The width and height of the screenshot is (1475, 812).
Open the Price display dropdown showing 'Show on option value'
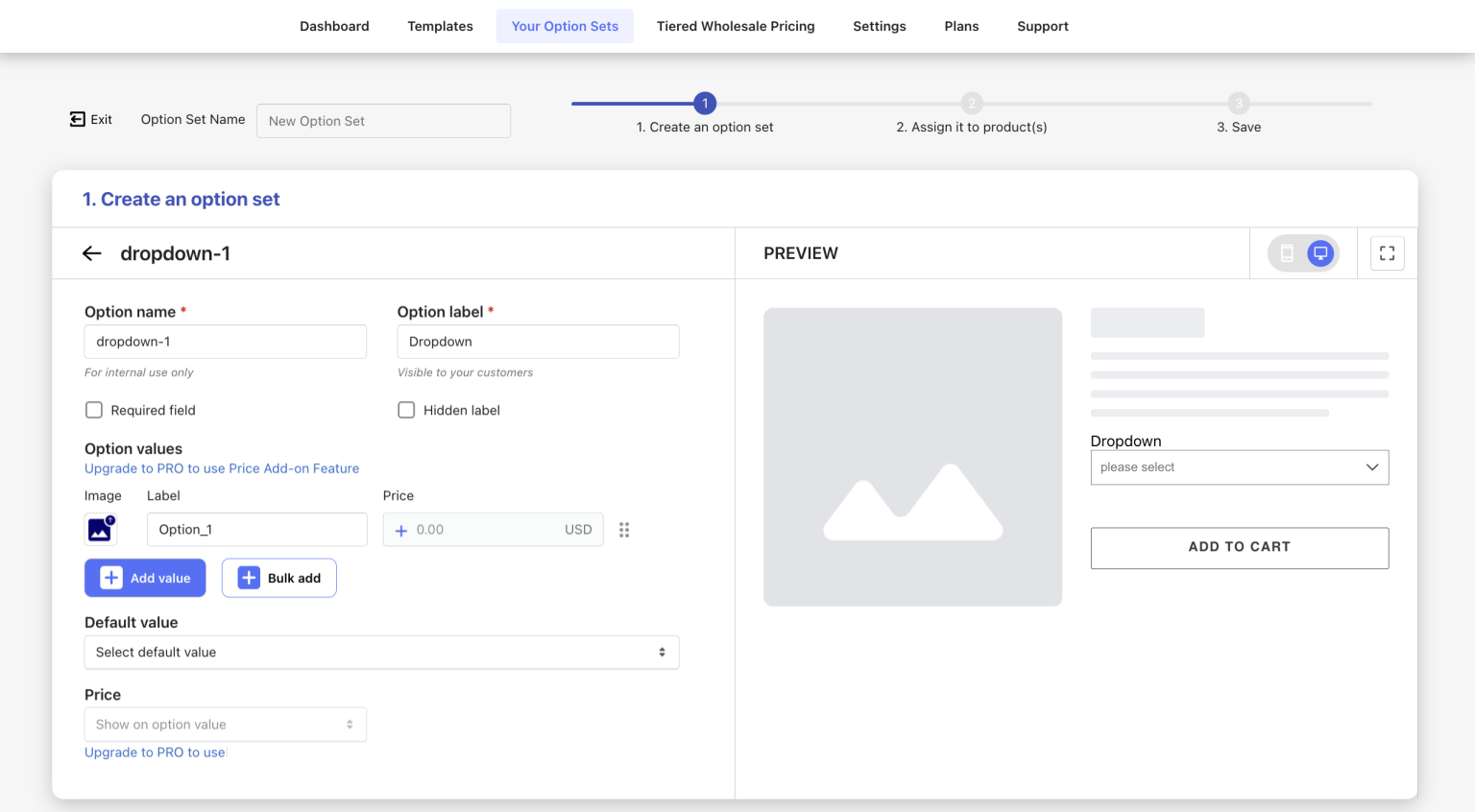(225, 724)
